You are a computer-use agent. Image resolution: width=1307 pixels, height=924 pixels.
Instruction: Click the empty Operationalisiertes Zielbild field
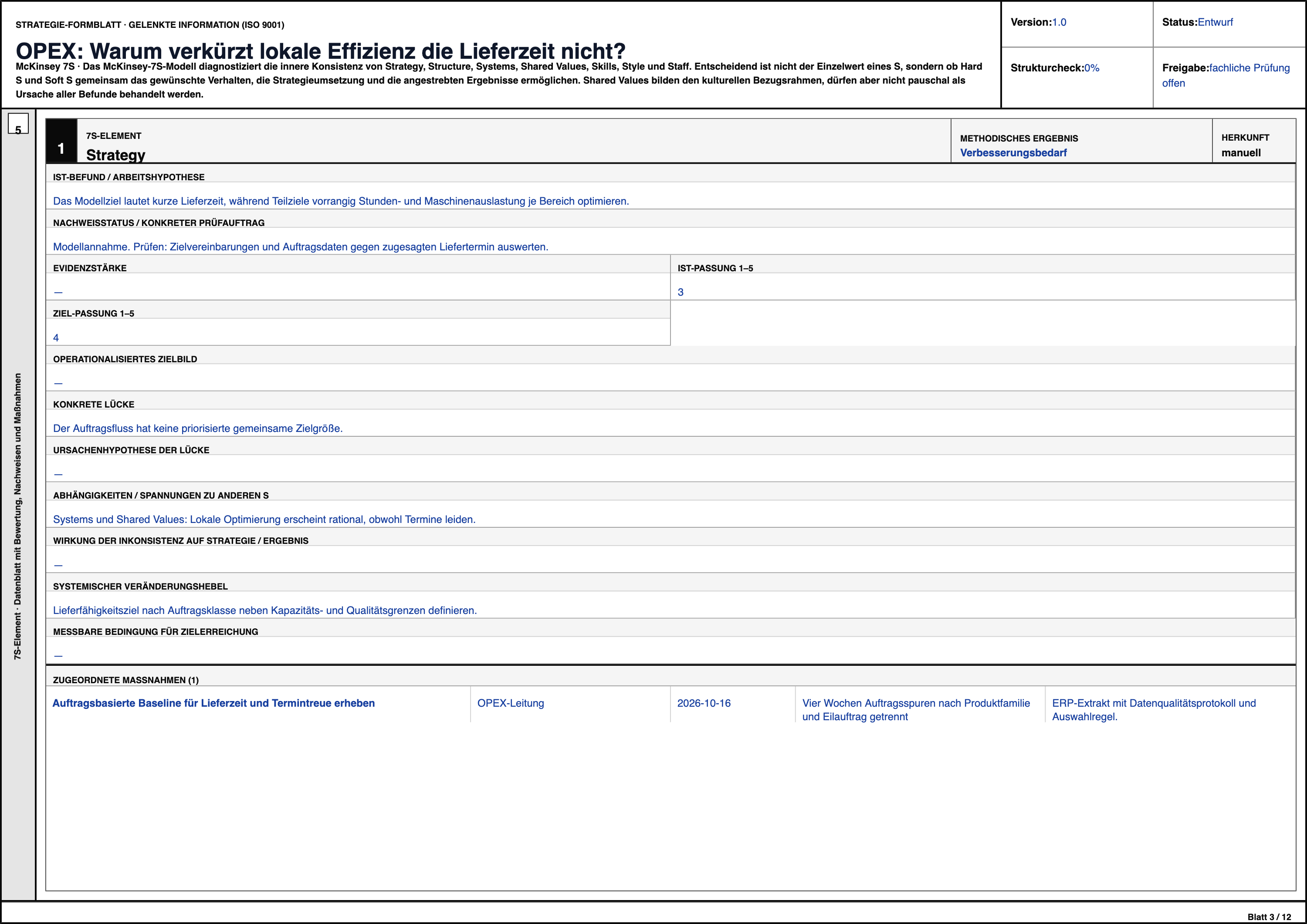pos(670,378)
